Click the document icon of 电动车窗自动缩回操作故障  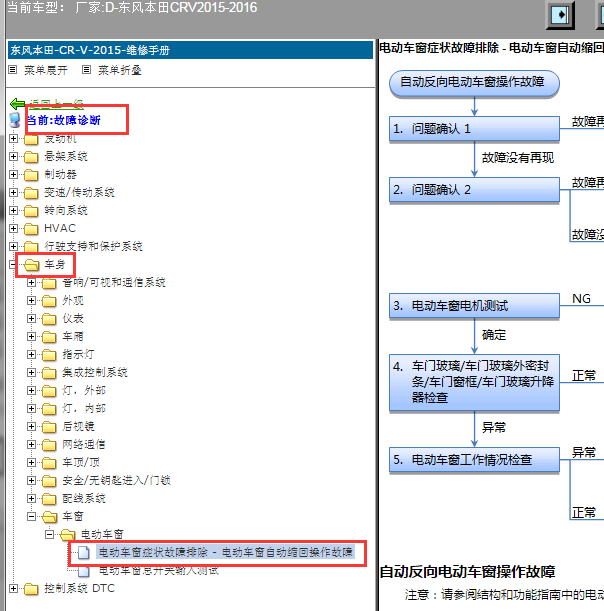(x=83, y=552)
